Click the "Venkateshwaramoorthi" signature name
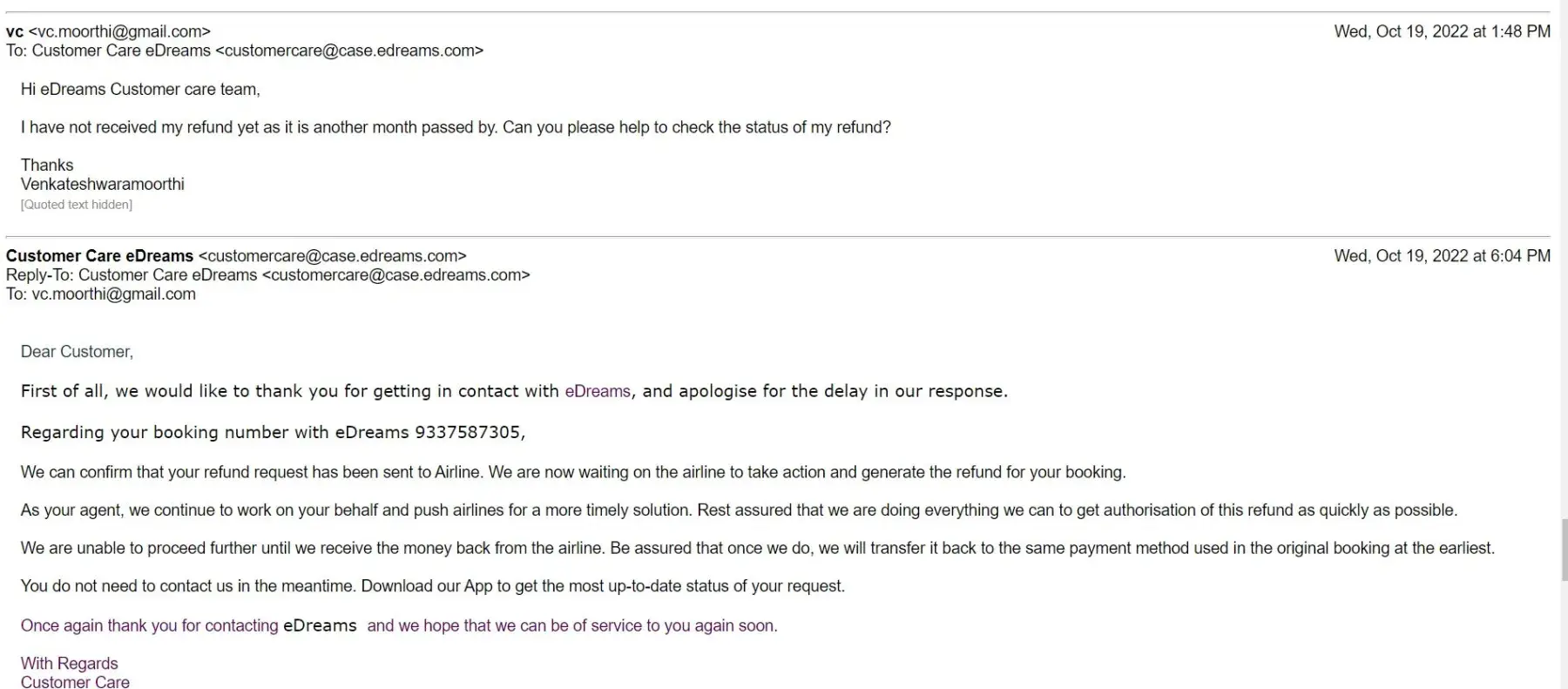Image resolution: width=1568 pixels, height=689 pixels. [x=103, y=185]
